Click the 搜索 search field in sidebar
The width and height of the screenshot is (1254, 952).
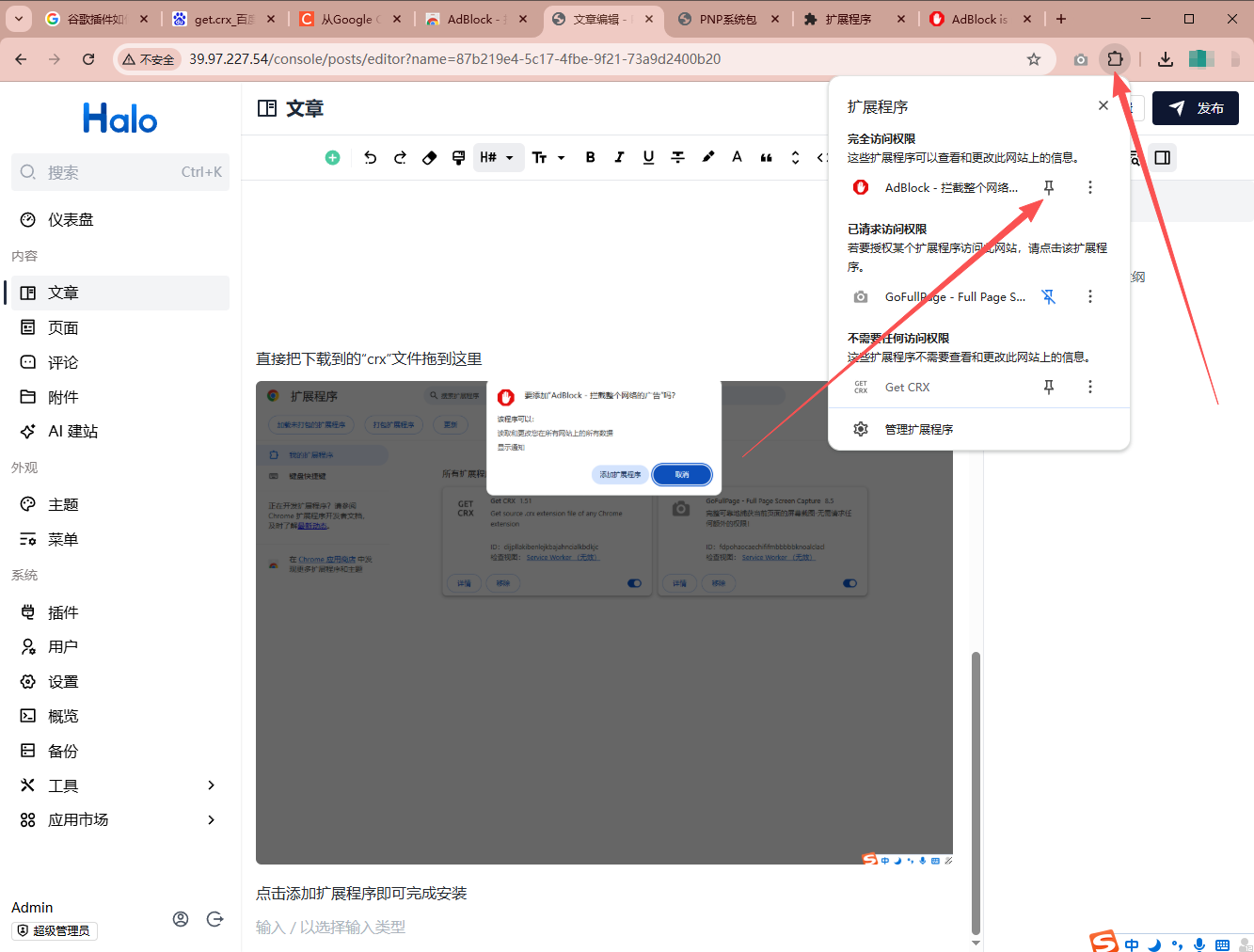120,172
